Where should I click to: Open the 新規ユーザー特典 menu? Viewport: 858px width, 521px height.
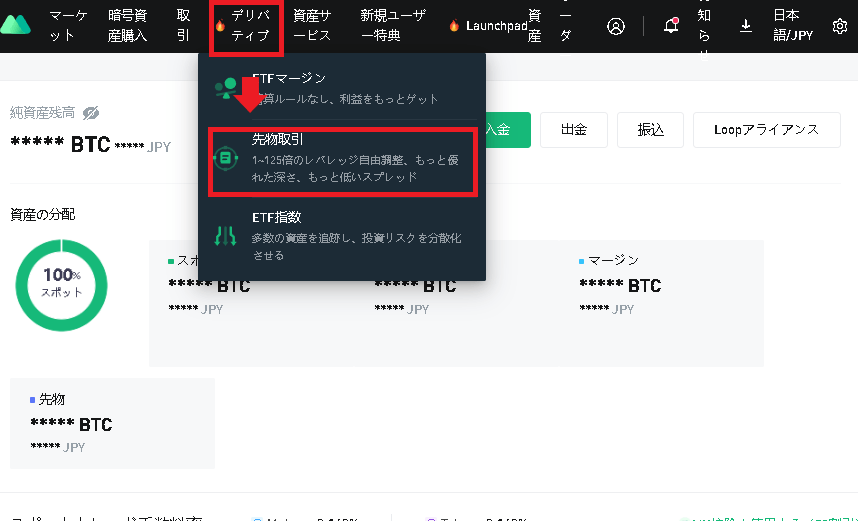point(393,26)
